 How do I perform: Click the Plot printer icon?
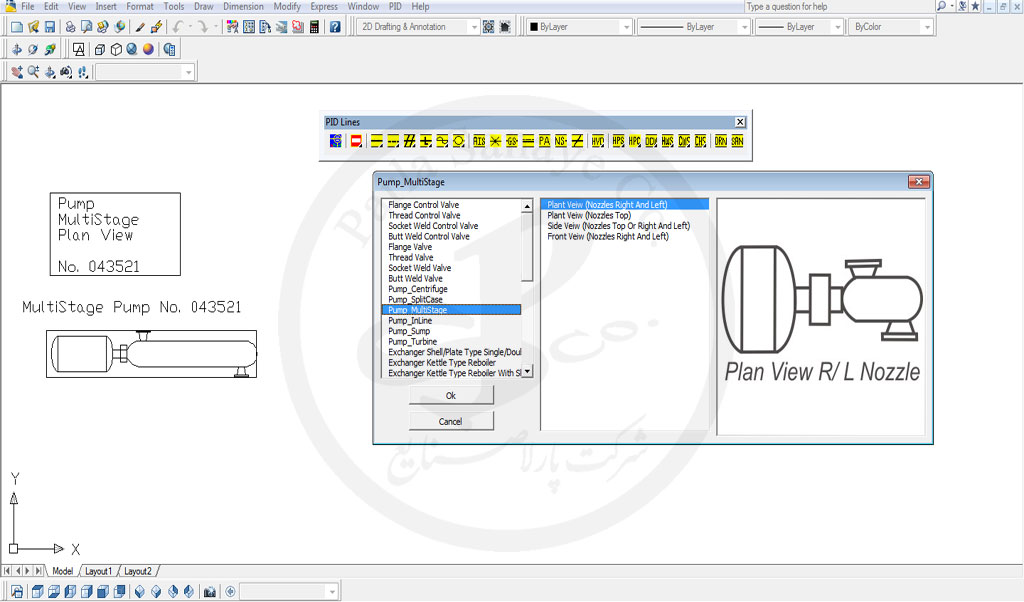70,27
